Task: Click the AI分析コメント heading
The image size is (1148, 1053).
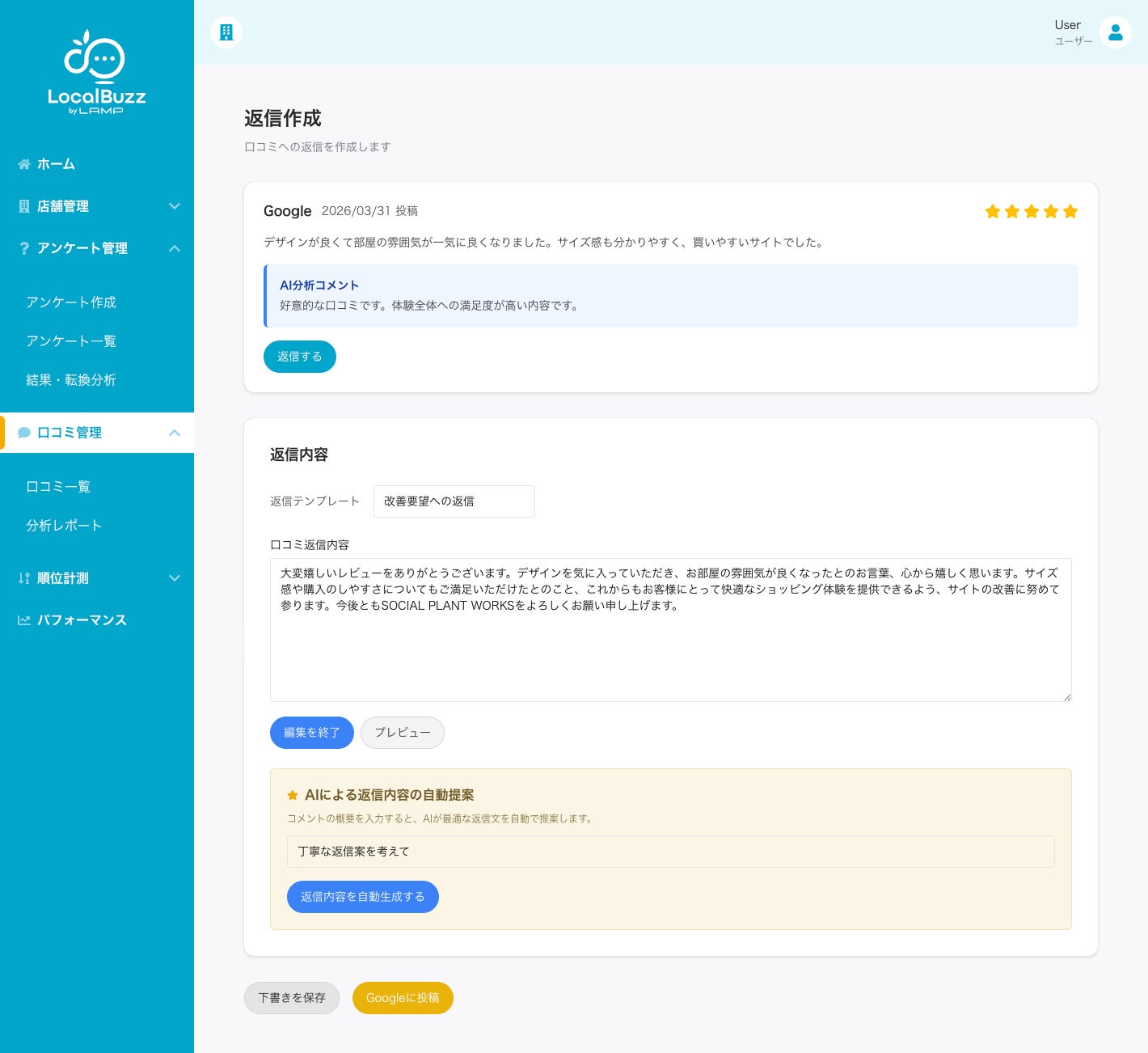Action: point(319,285)
